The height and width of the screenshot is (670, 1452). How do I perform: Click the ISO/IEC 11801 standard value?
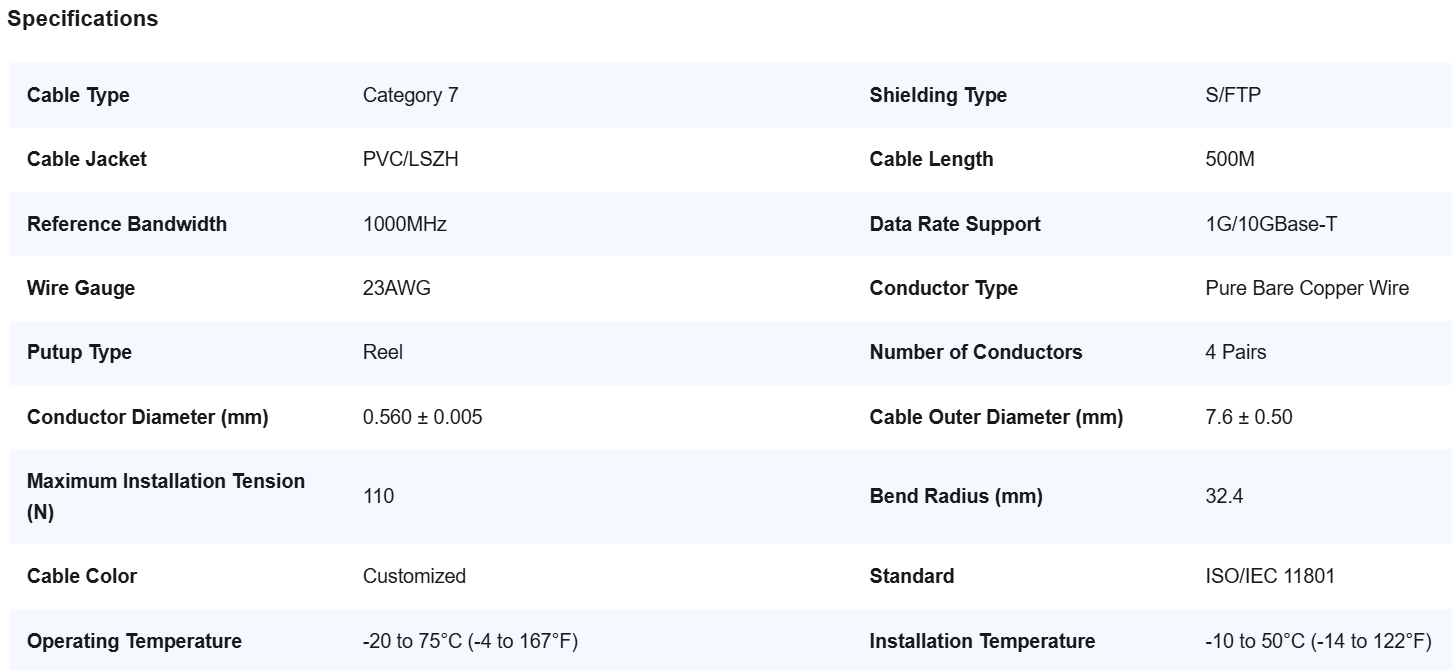[1270, 576]
